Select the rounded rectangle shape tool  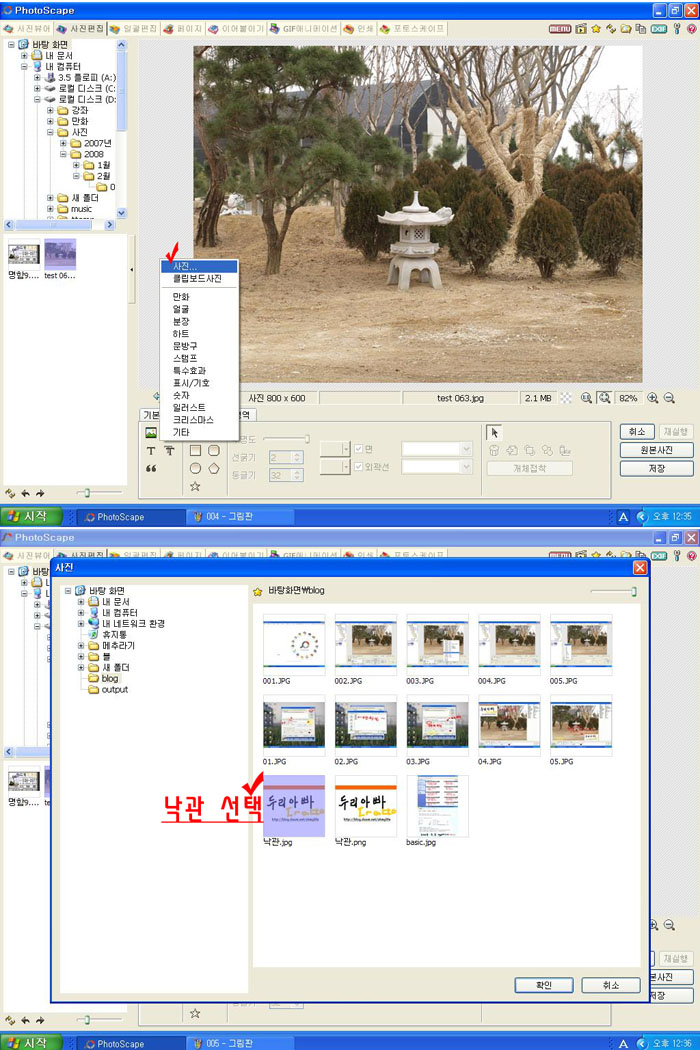click(x=214, y=451)
